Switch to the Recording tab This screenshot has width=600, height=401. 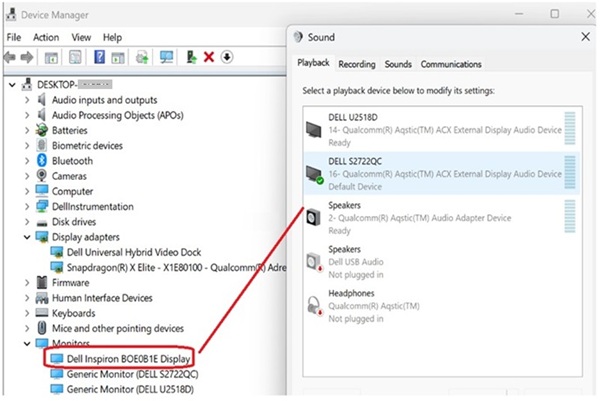point(357,64)
